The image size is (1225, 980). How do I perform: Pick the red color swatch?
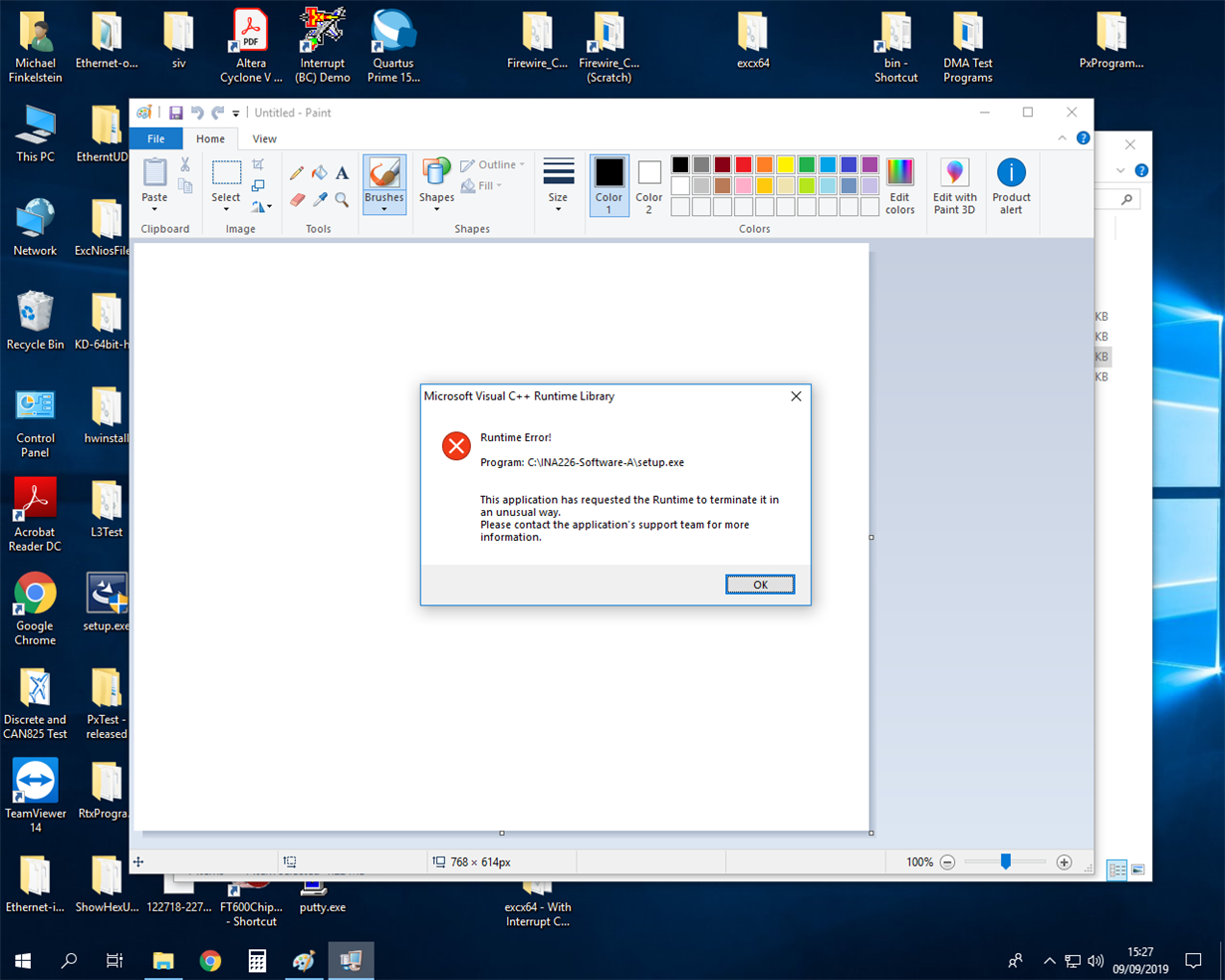pos(743,164)
